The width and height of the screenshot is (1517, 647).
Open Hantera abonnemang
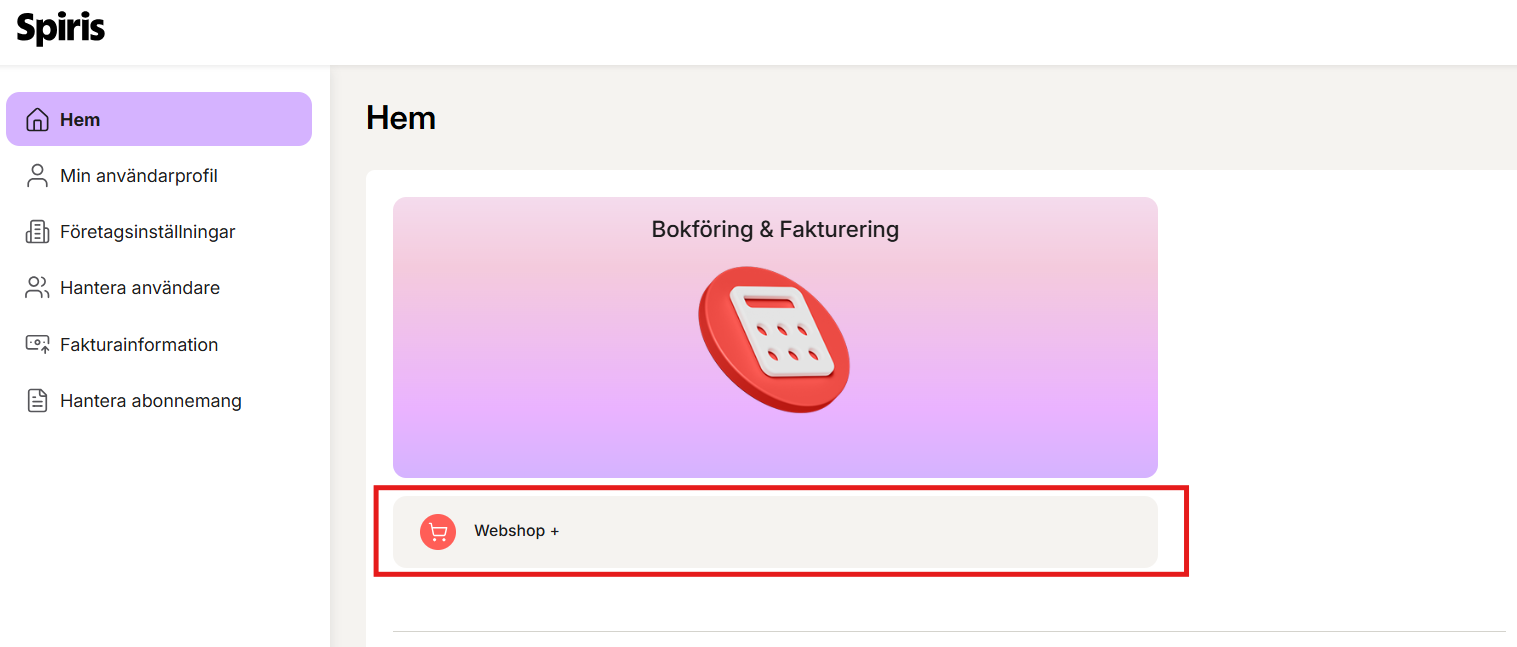point(151,401)
